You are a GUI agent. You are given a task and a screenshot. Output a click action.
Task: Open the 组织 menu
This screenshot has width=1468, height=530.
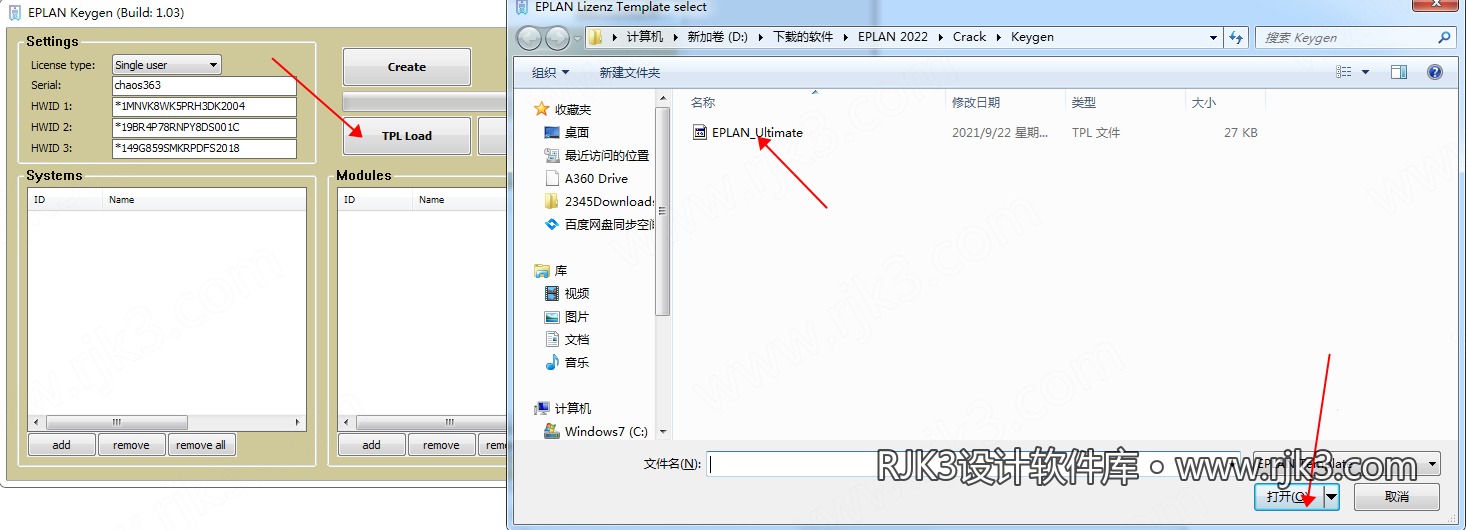[550, 72]
